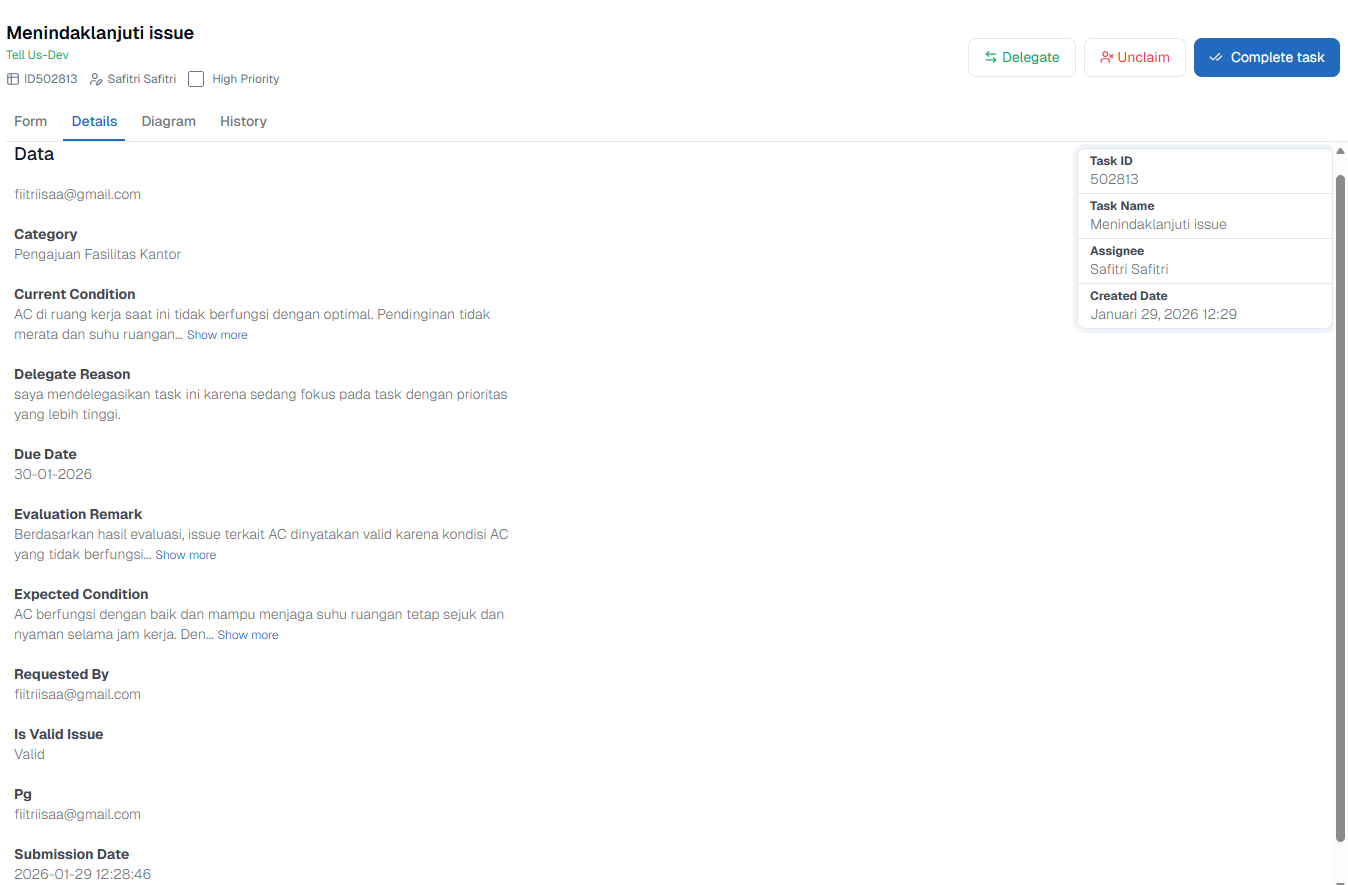
Task: Select the Details tab
Action: tap(93, 121)
